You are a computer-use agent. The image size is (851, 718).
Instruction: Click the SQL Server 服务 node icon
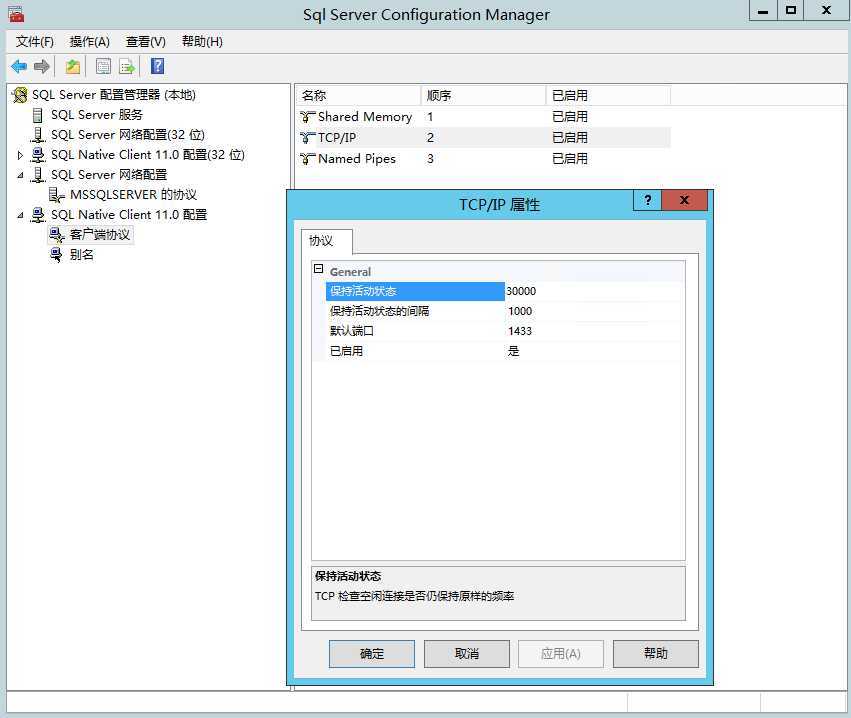[x=37, y=115]
